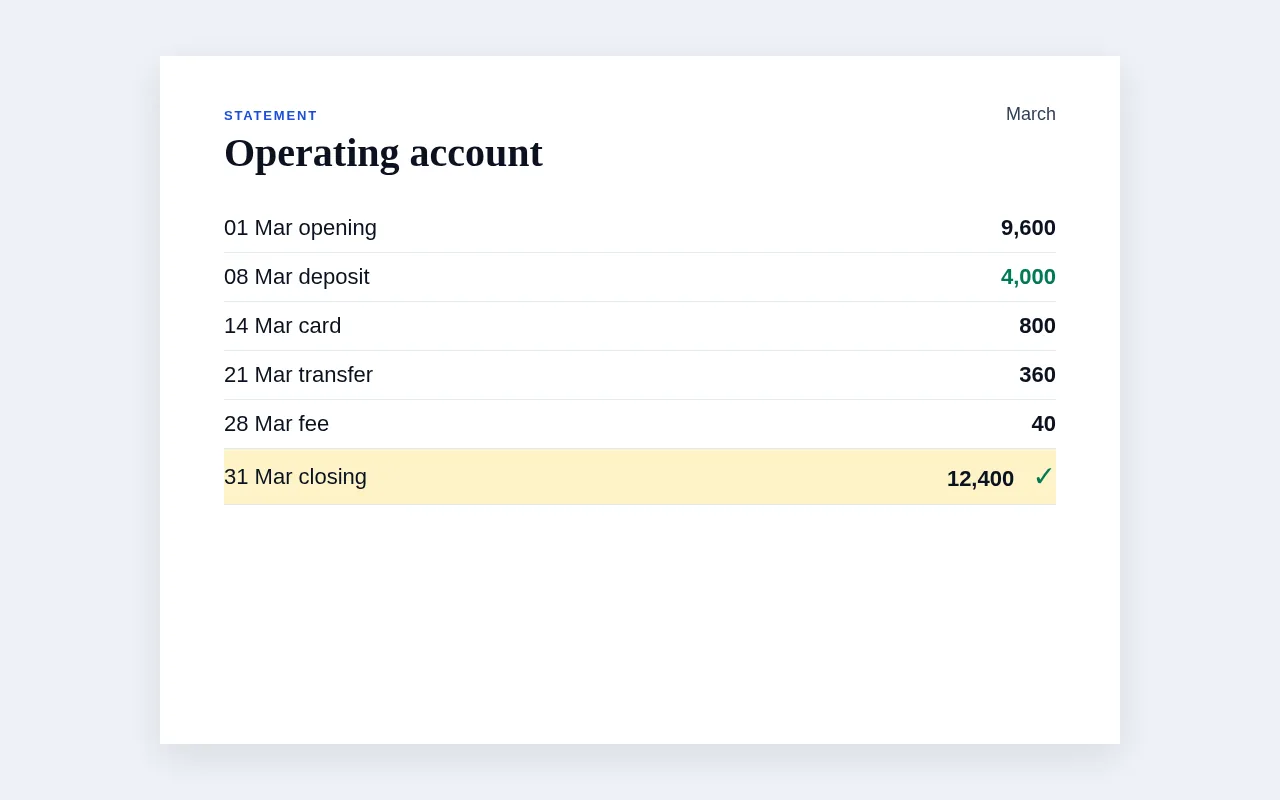1280x800 pixels.
Task: Click the green 4,000 deposit amount
Action: pyautogui.click(x=1028, y=277)
